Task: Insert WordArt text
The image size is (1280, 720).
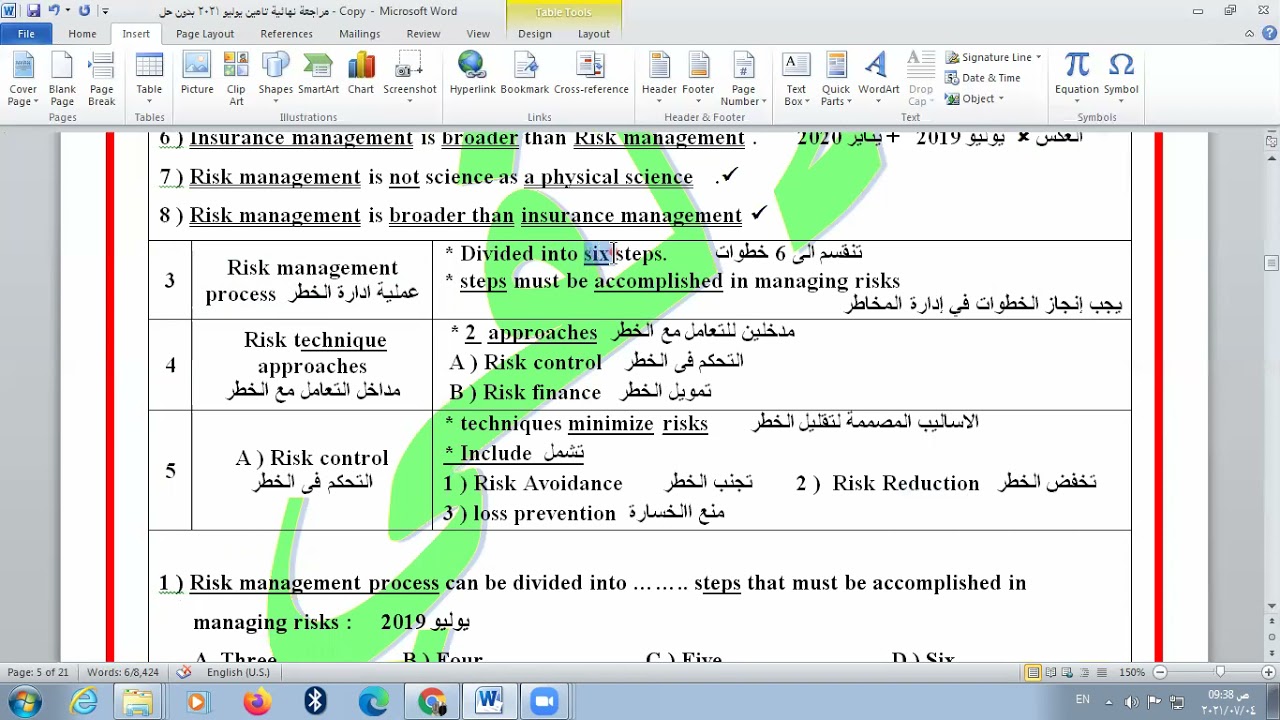Action: (x=878, y=80)
